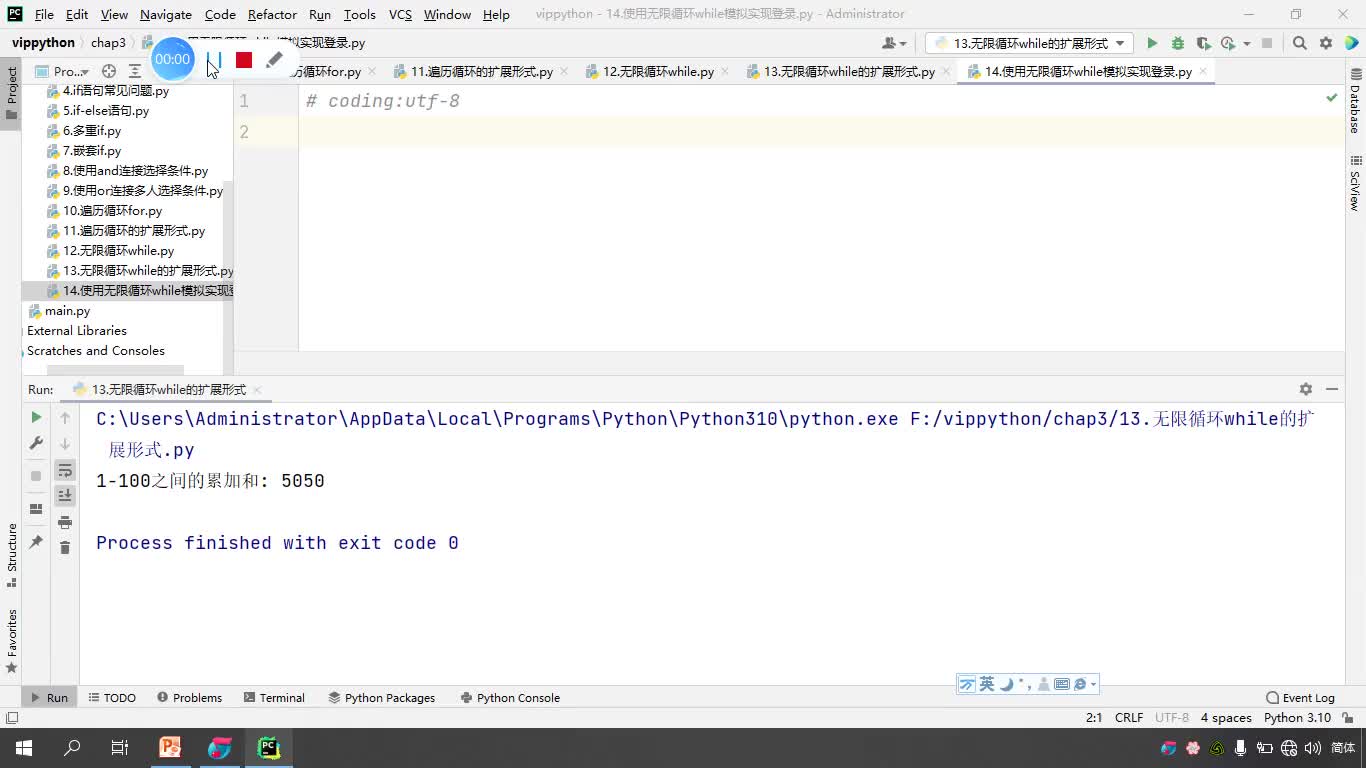The image size is (1366, 768).
Task: Open the Python Console tool window
Action: (x=510, y=698)
